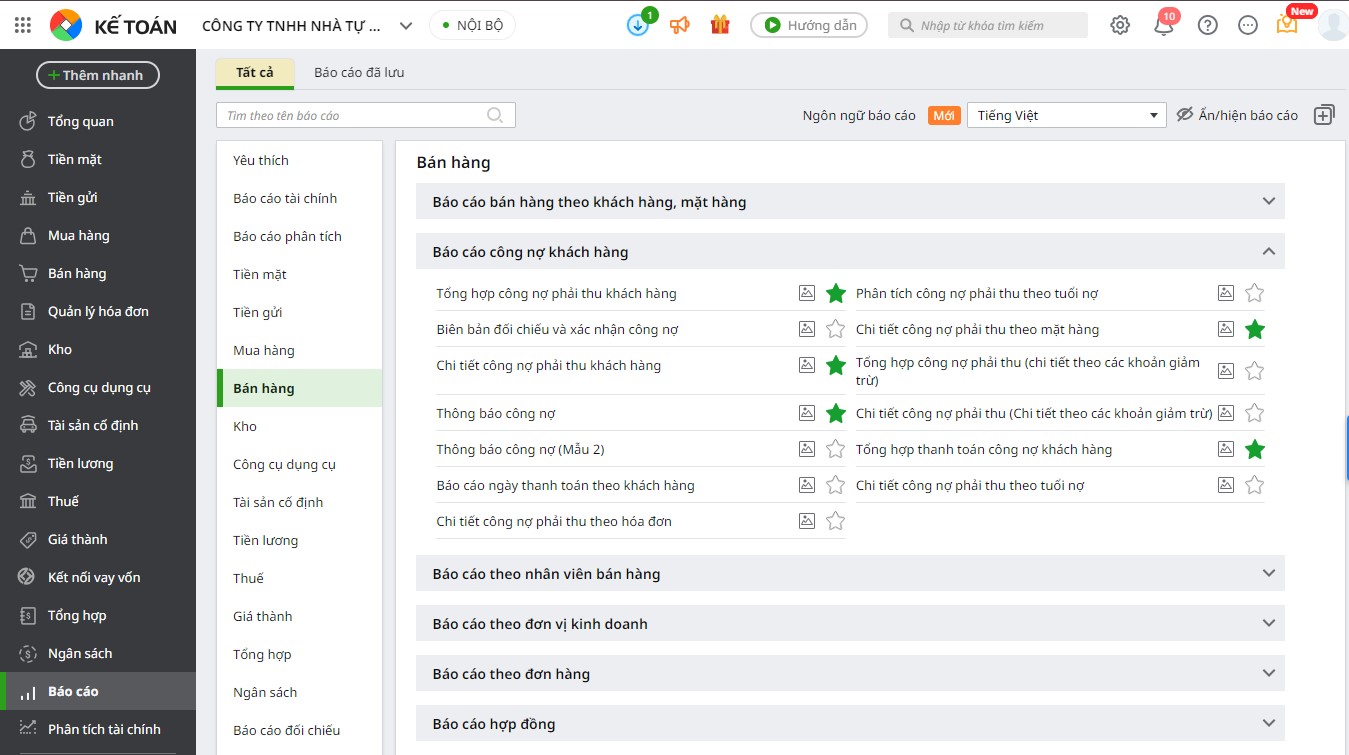Viewport: 1349px width, 755px height.
Task: Select Công cụ dụng cụ report category
Action: (300, 464)
